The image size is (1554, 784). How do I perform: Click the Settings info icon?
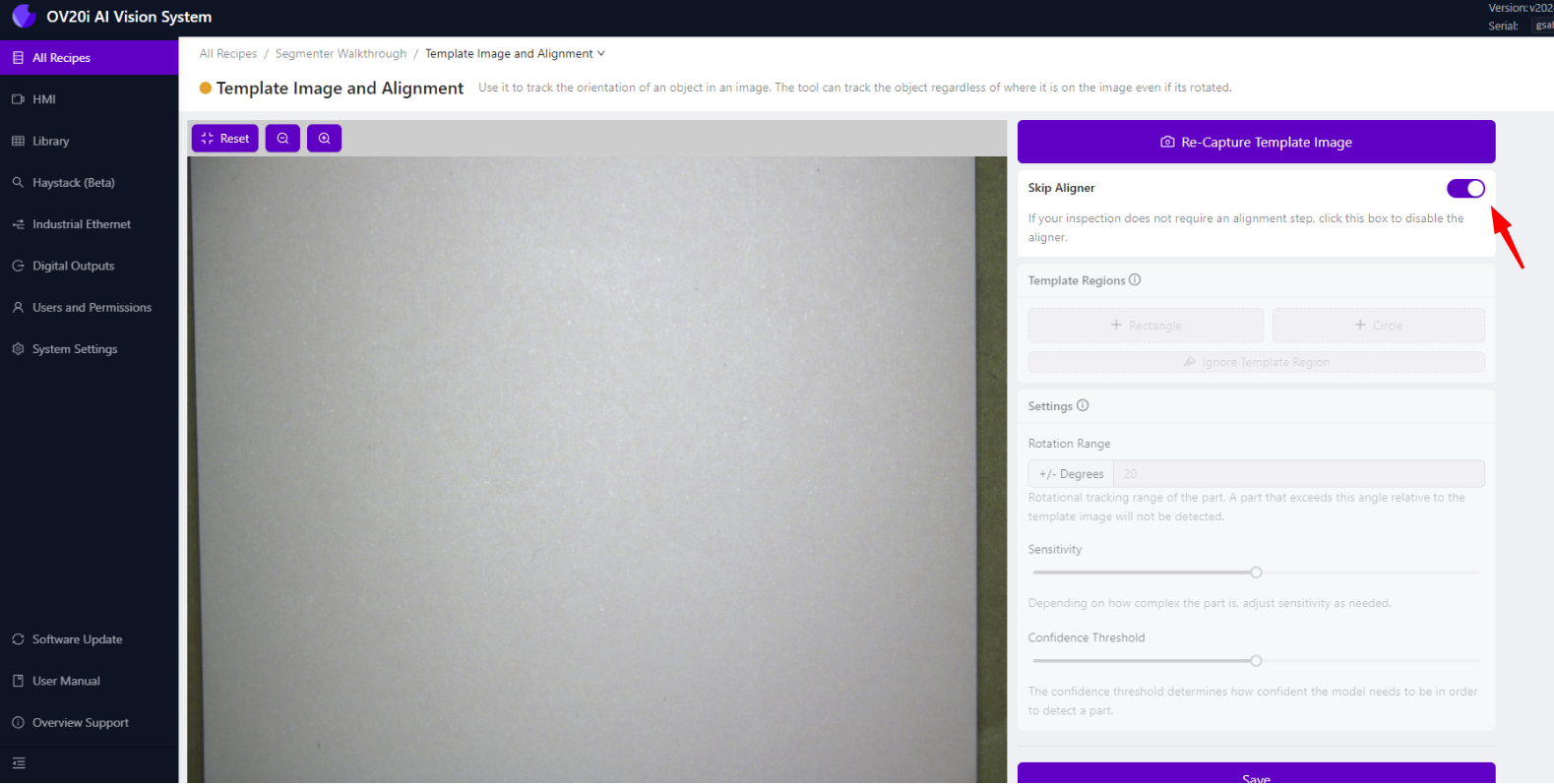(1083, 406)
